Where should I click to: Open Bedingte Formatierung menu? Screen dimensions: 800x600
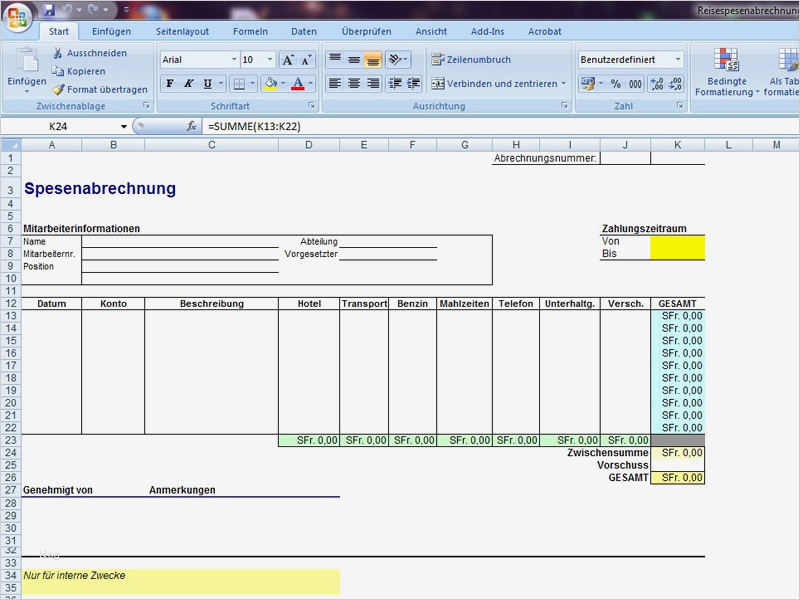coord(727,72)
